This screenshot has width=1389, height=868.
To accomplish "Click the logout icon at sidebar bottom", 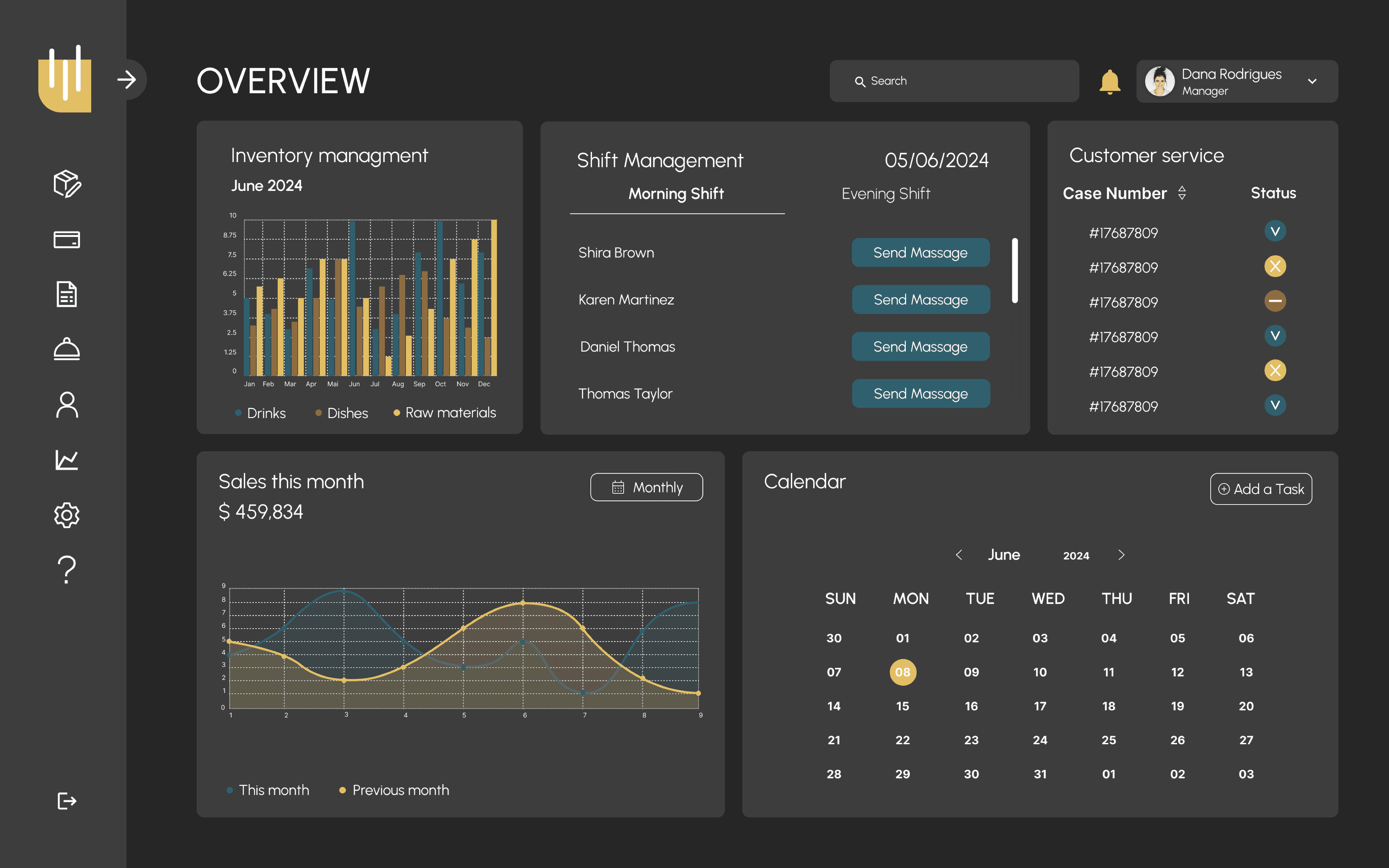I will pyautogui.click(x=66, y=801).
